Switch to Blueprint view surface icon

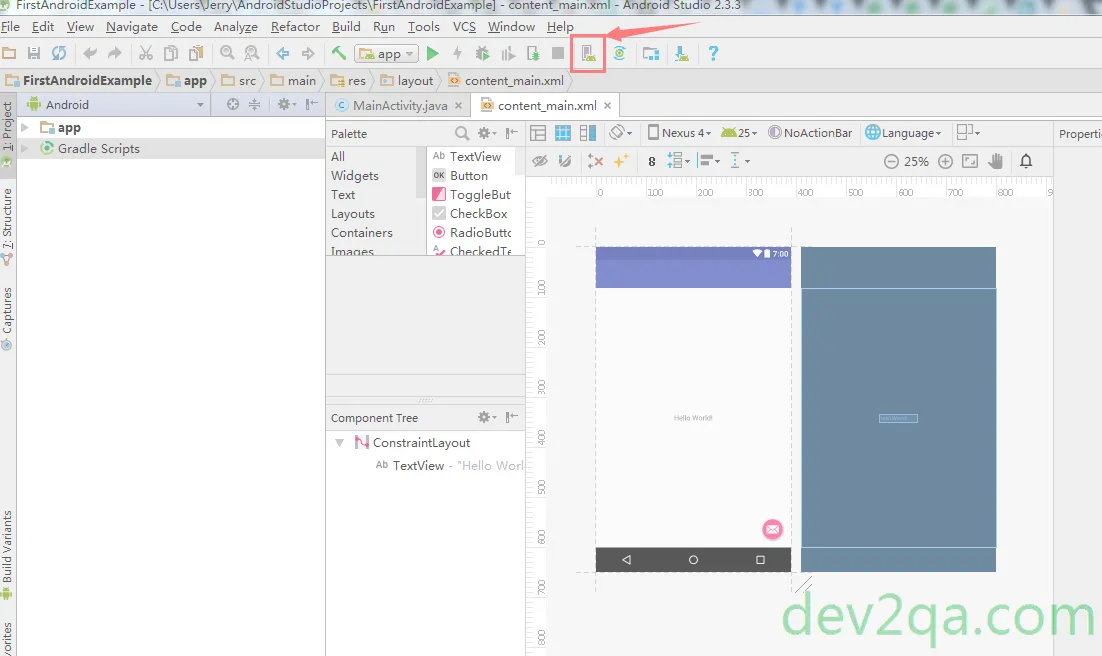(563, 133)
